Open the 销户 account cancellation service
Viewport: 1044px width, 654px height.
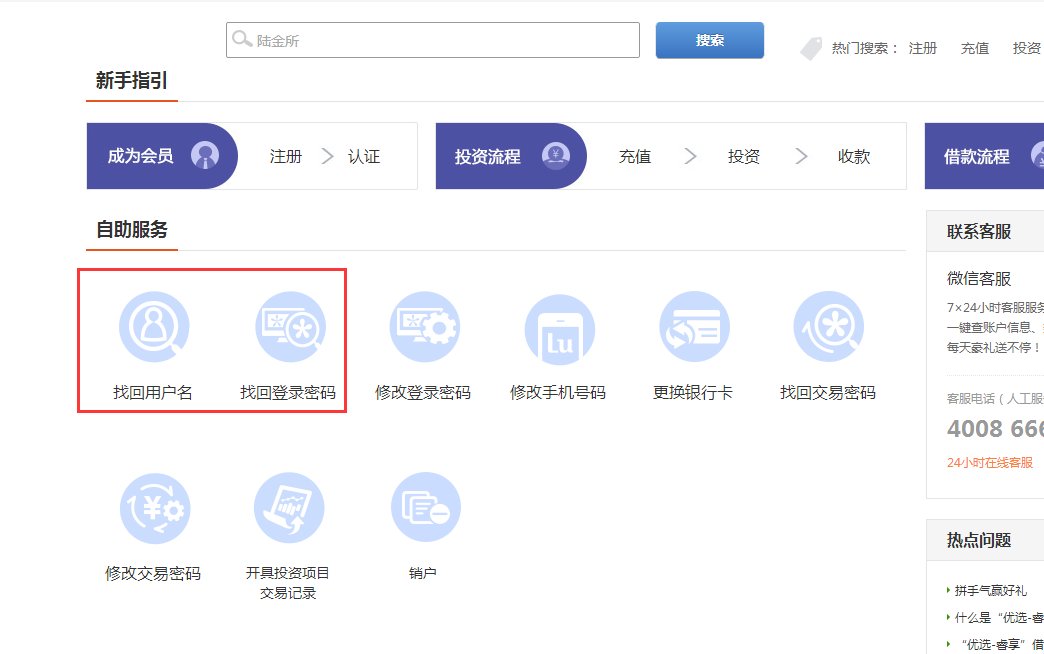pos(425,507)
